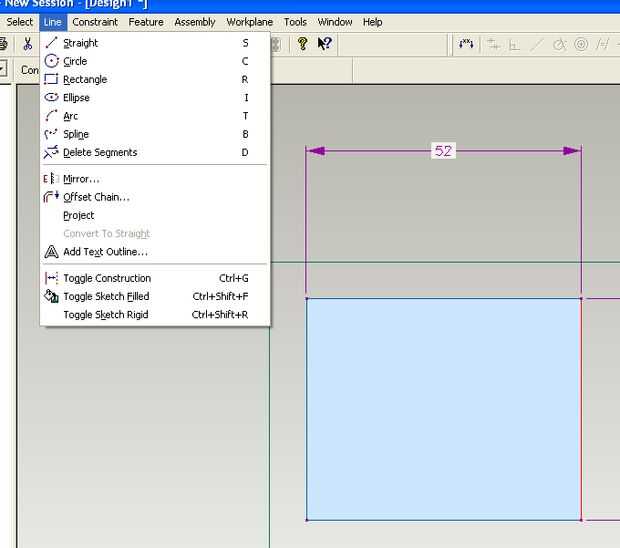Click the Toggle Sketch Filled bucket icon
Screen dimensions: 620x548
tap(51, 296)
